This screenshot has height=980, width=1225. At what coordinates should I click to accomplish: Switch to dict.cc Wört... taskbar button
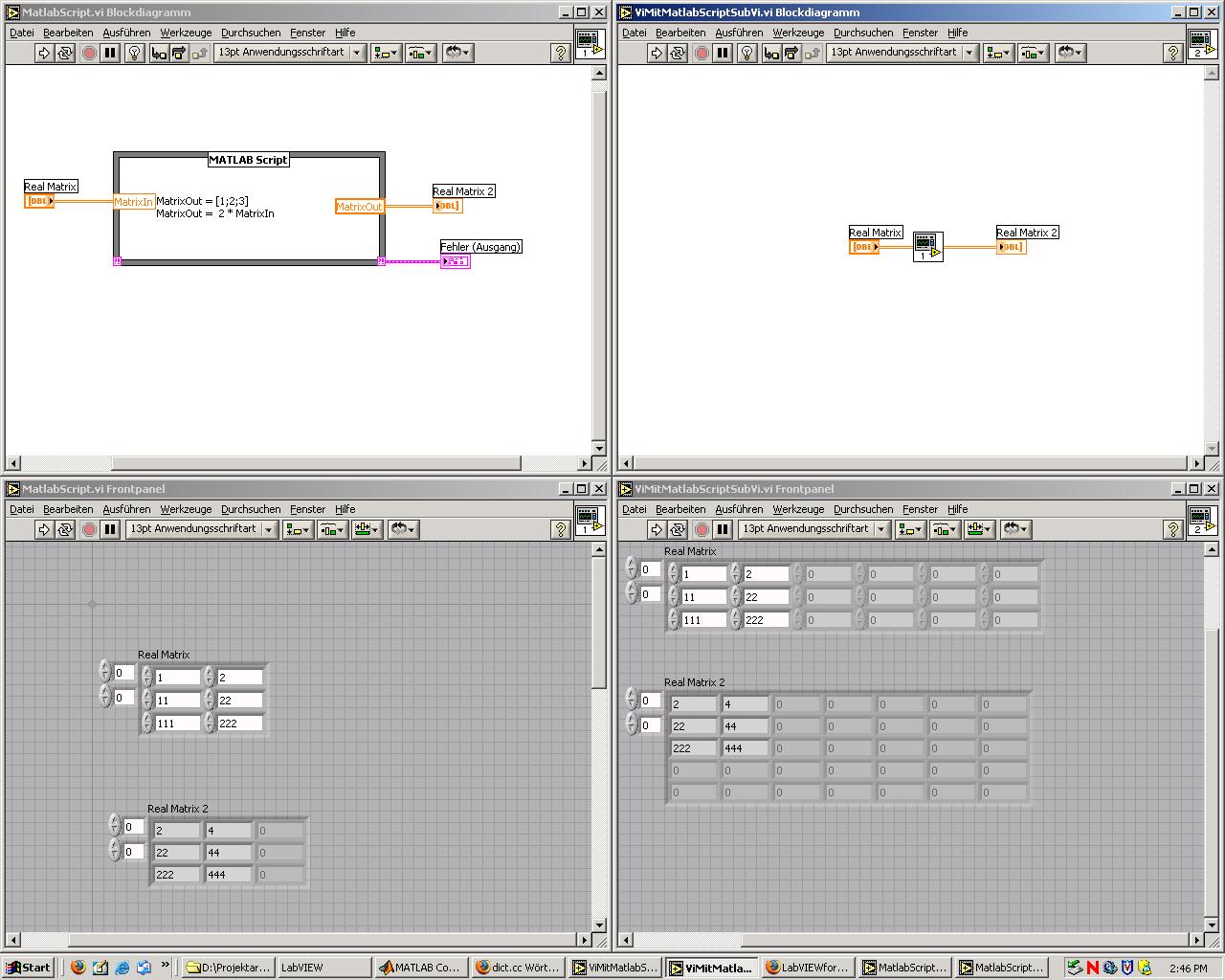click(x=518, y=968)
